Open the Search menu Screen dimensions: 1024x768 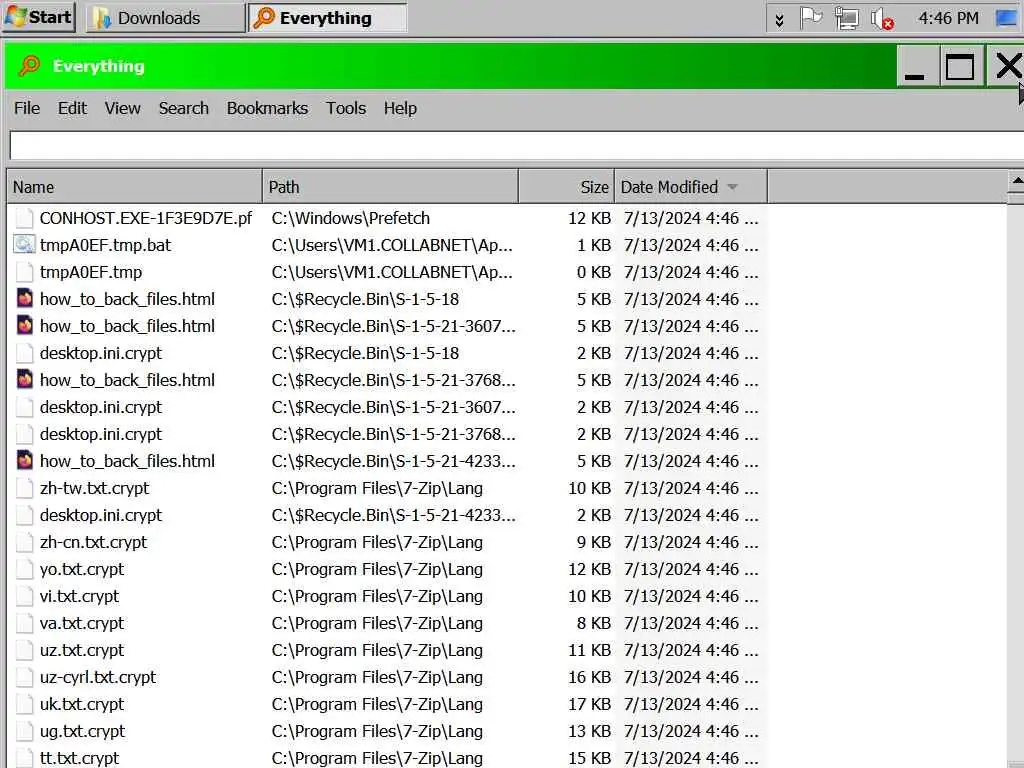coord(184,108)
